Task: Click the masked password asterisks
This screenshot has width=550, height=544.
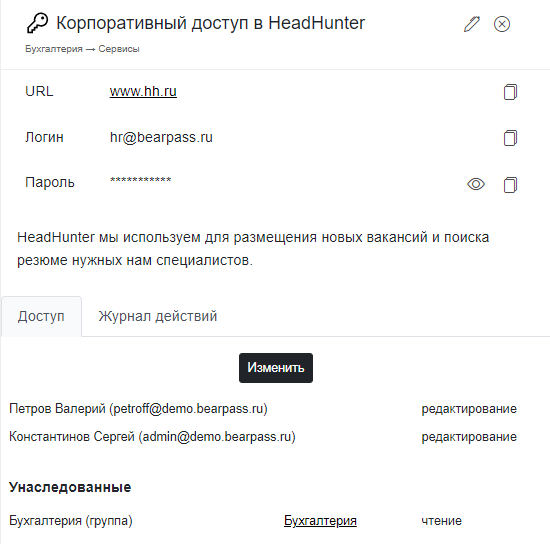Action: 140,181
